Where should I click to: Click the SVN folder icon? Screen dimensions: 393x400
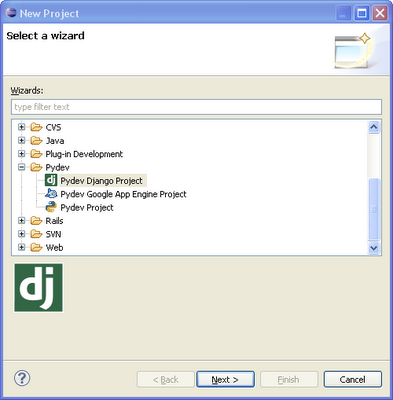[x=36, y=234]
